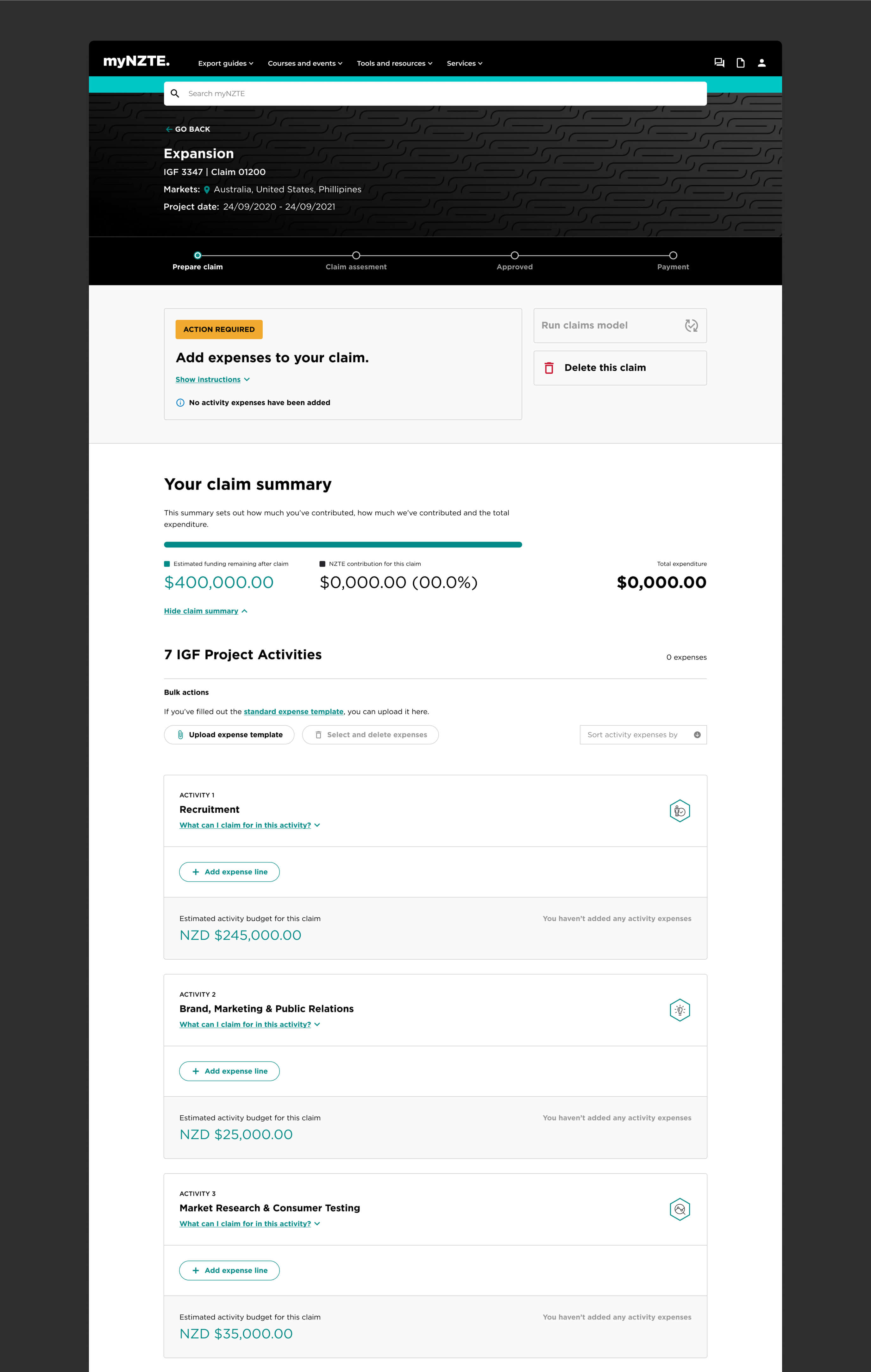
Task: Select the Prepare claim step
Action: (198, 261)
